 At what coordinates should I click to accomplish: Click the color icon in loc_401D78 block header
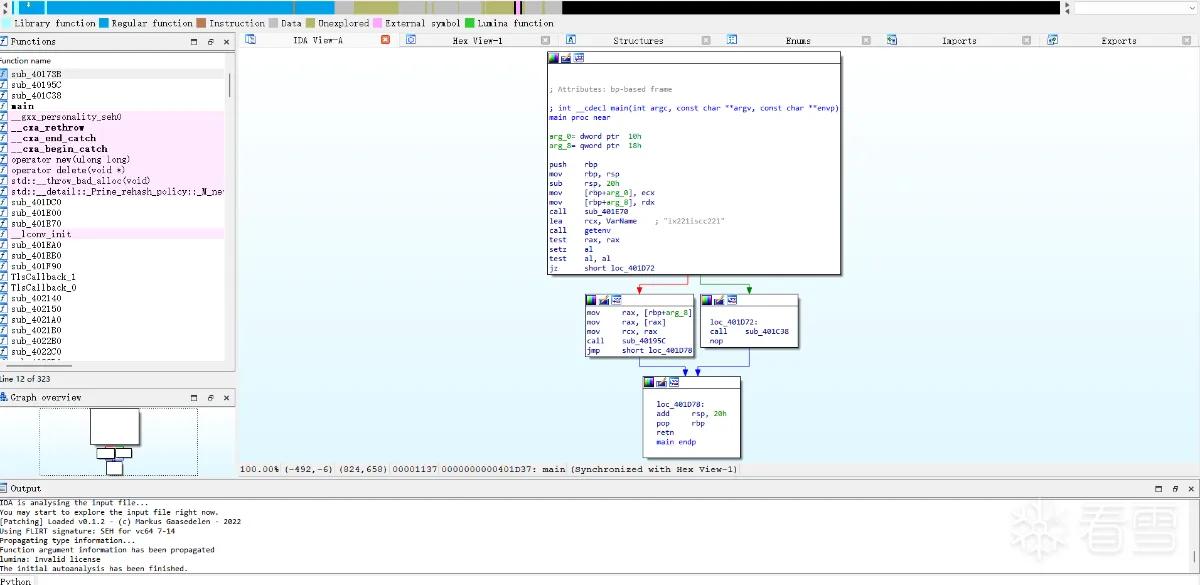(x=649, y=382)
